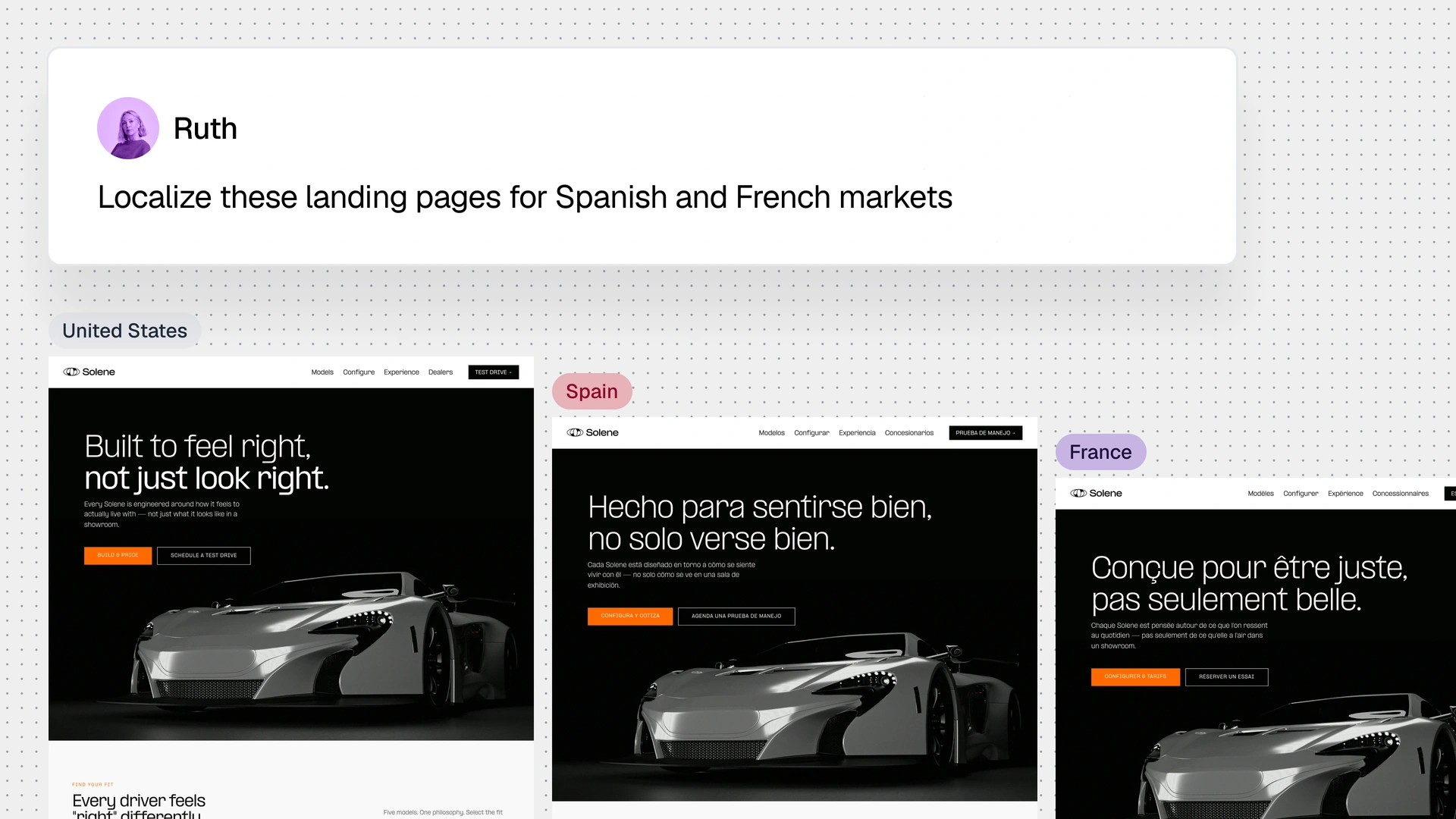Select the Spain frame label
Image resolution: width=1456 pixels, height=819 pixels.
(x=592, y=391)
